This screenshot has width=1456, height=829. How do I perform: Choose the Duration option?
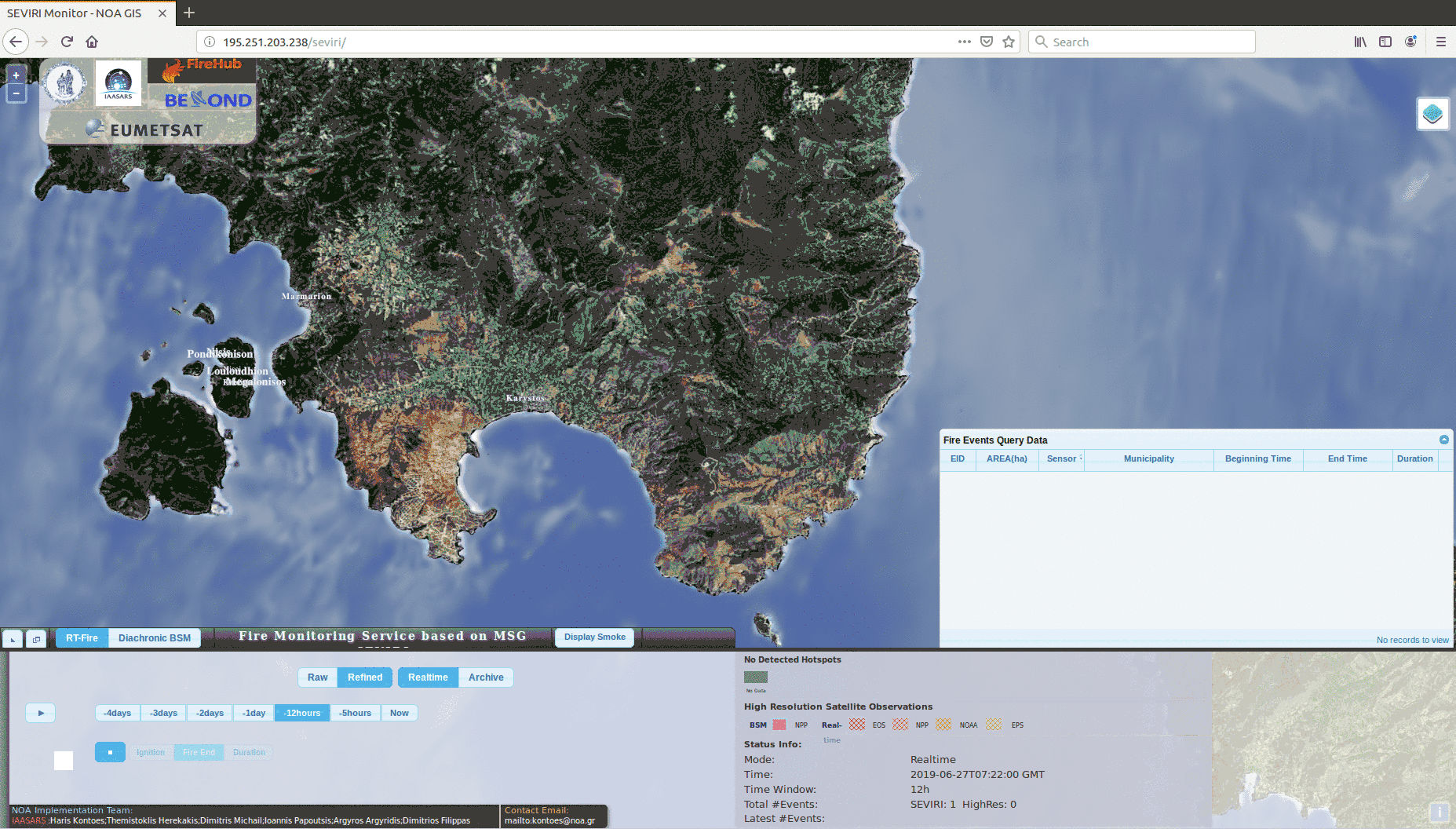(249, 752)
